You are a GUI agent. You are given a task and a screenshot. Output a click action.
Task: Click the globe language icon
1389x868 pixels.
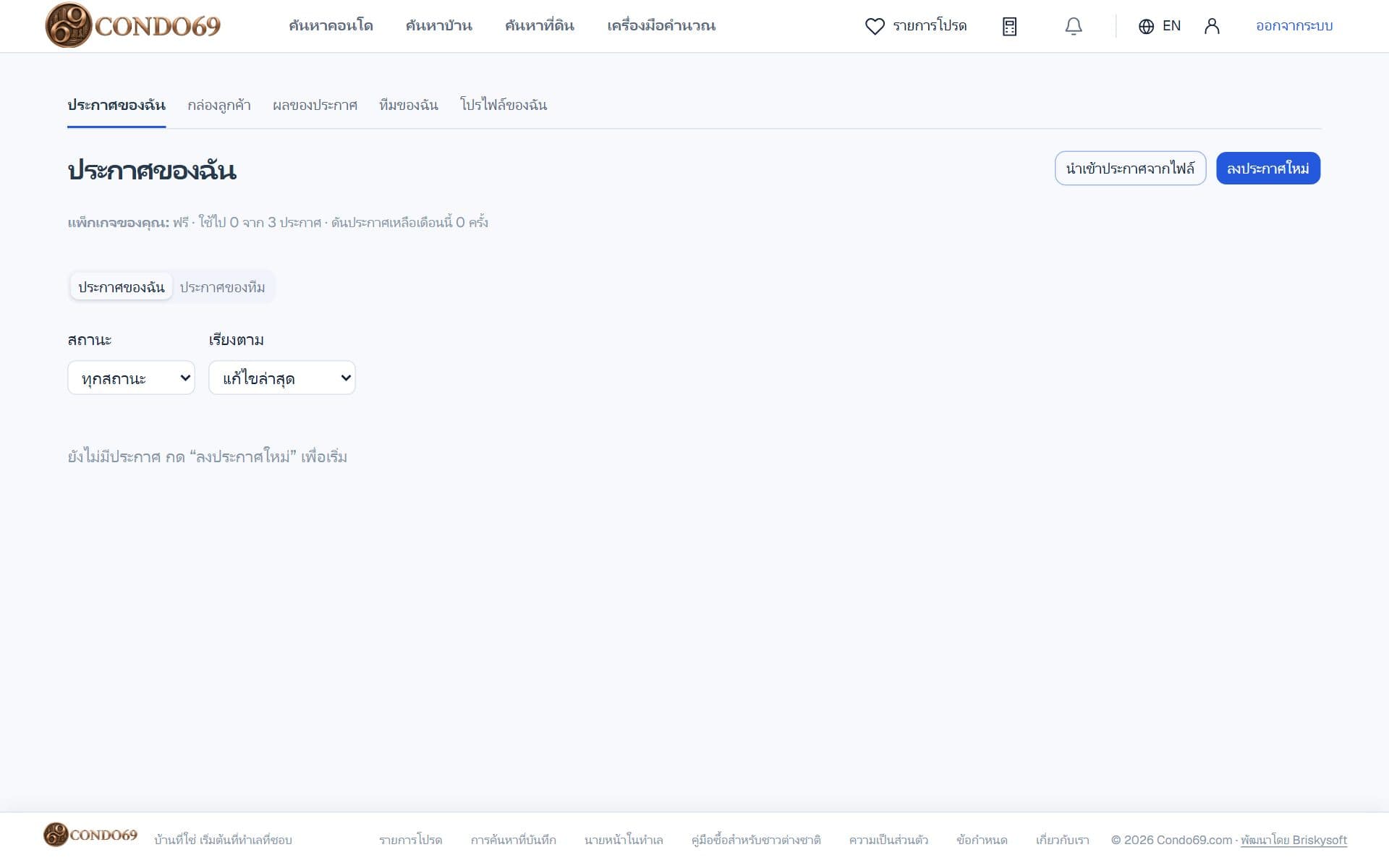click(x=1146, y=26)
